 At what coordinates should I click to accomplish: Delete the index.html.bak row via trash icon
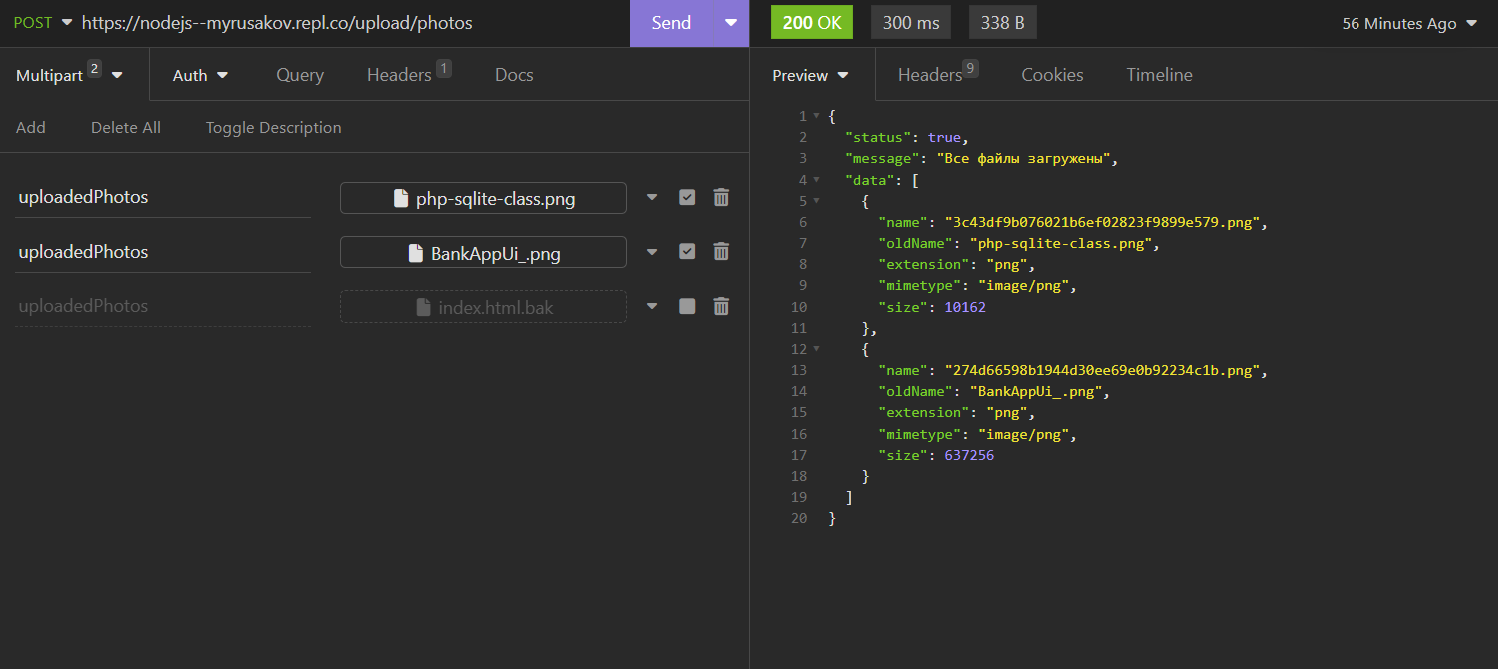[721, 306]
